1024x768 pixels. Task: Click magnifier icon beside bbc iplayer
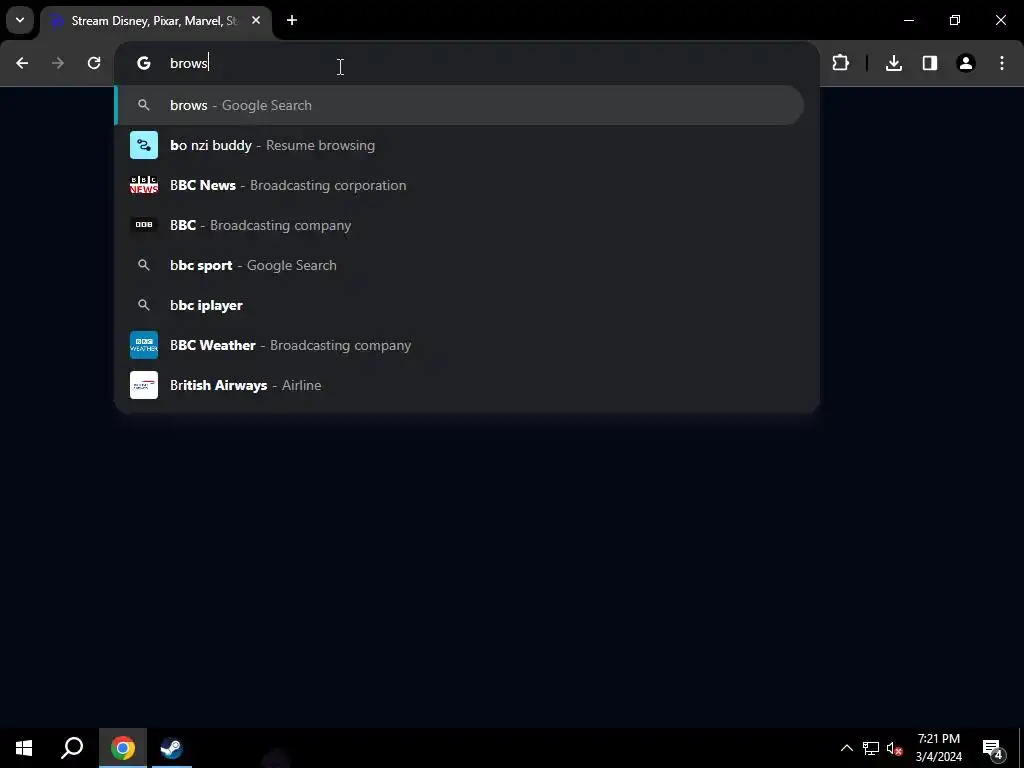coord(144,305)
